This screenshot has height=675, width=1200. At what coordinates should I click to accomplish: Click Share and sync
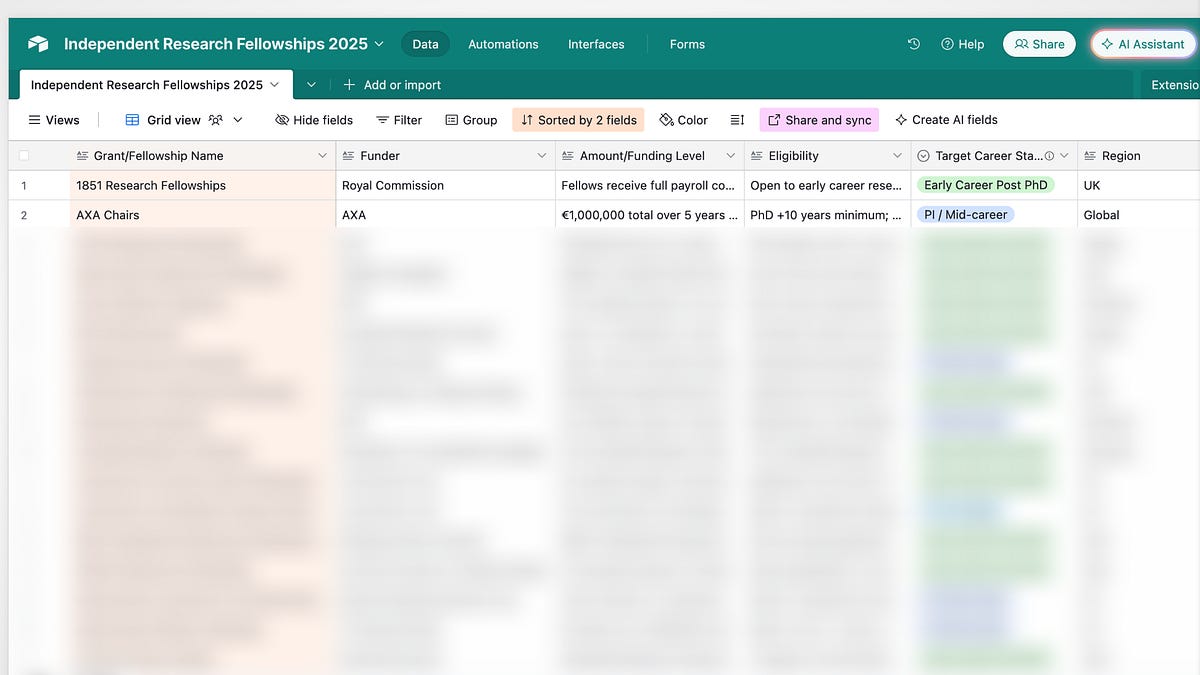[819, 120]
